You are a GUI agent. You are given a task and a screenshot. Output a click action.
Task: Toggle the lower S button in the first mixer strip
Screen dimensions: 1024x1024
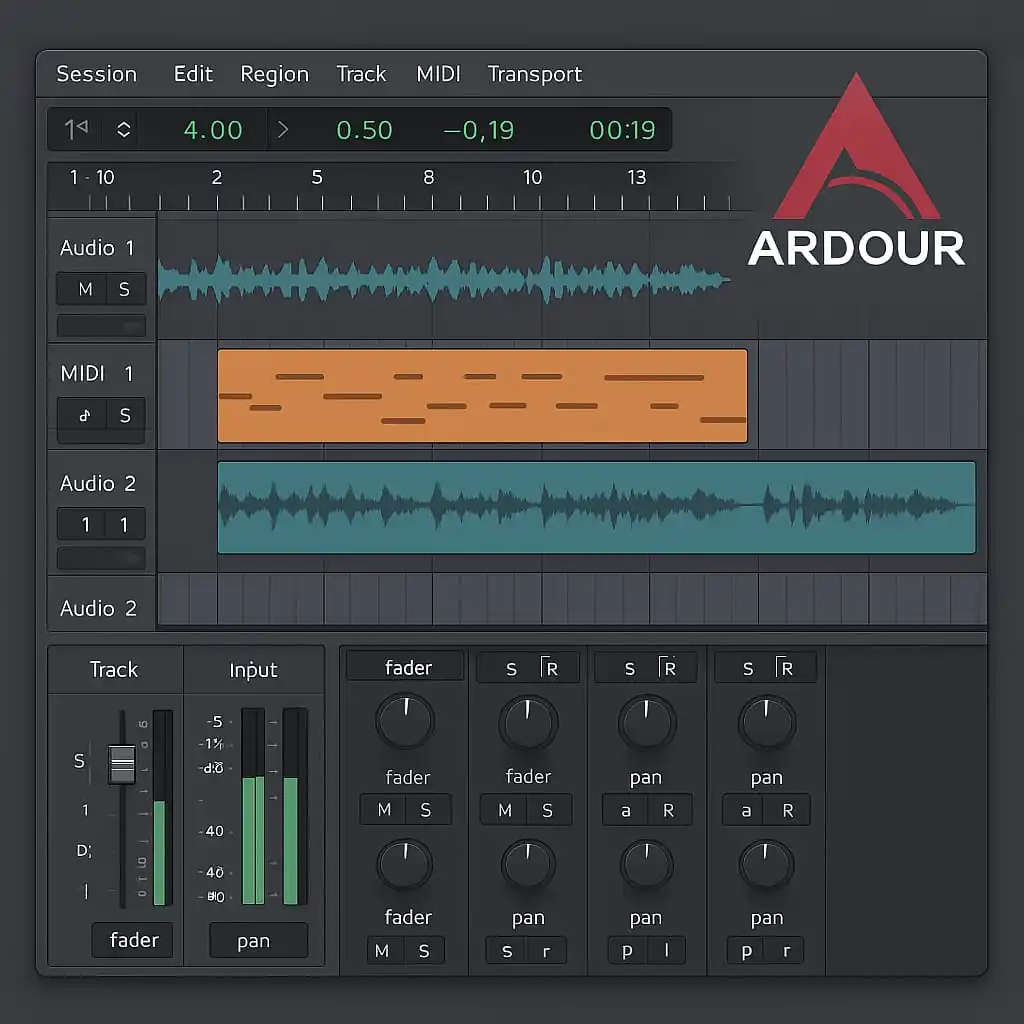tap(424, 951)
